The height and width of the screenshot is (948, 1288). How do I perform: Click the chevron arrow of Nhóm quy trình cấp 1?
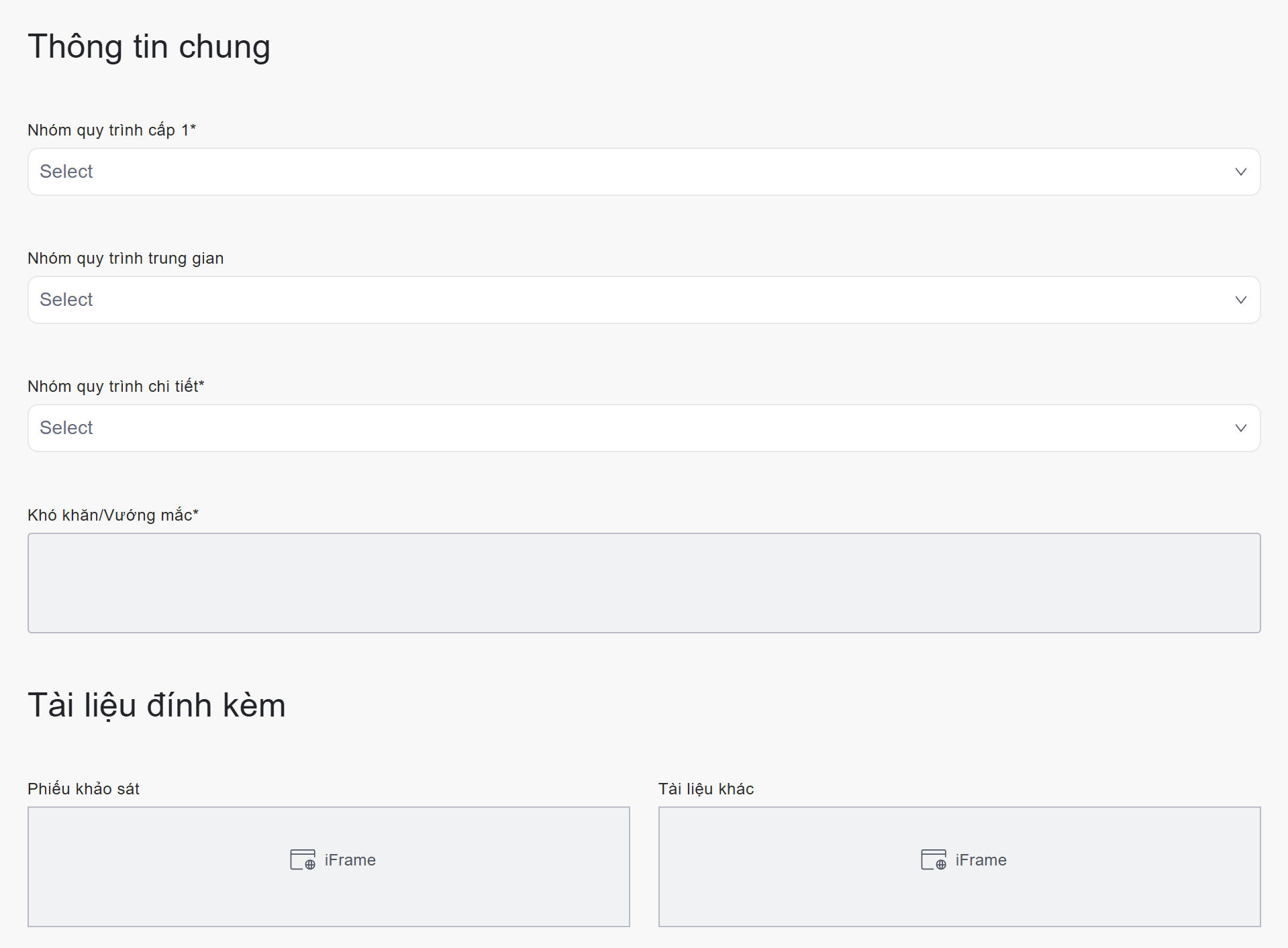coord(1240,172)
